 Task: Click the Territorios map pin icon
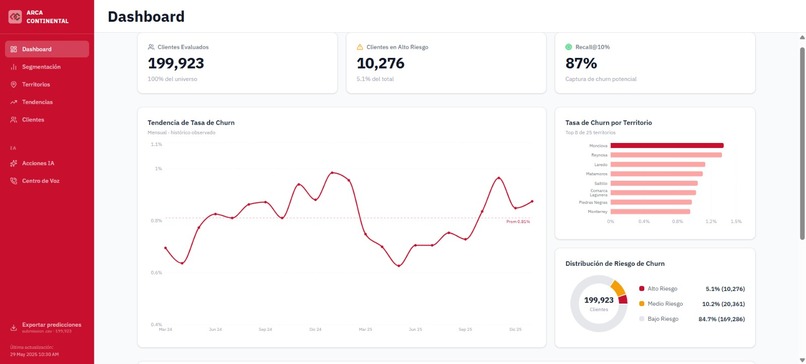14,84
